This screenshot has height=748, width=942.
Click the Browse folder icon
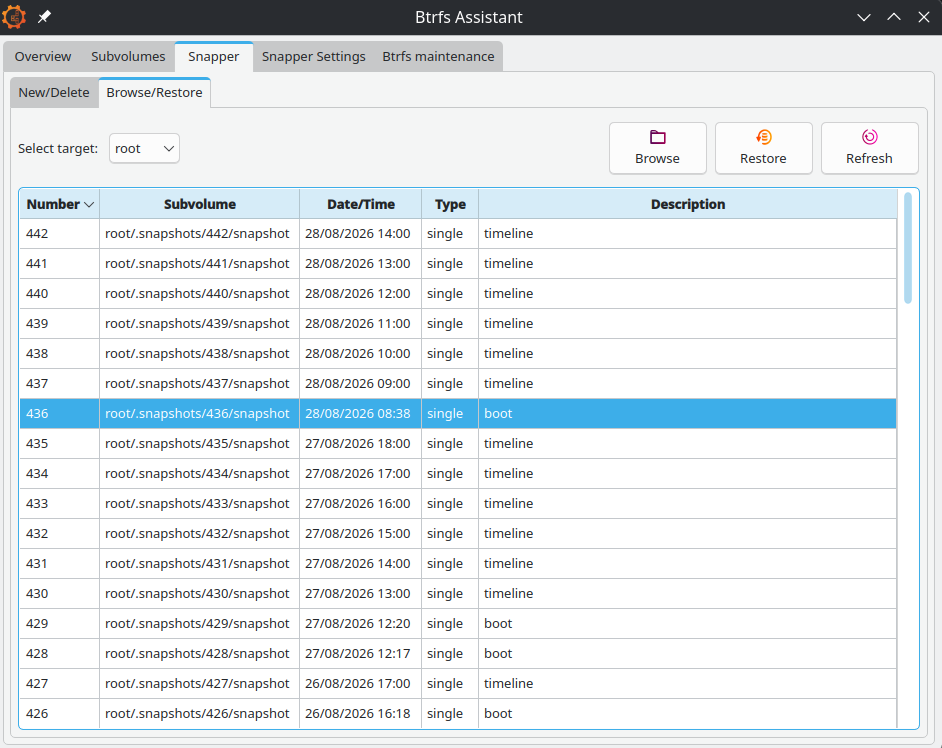coord(658,137)
